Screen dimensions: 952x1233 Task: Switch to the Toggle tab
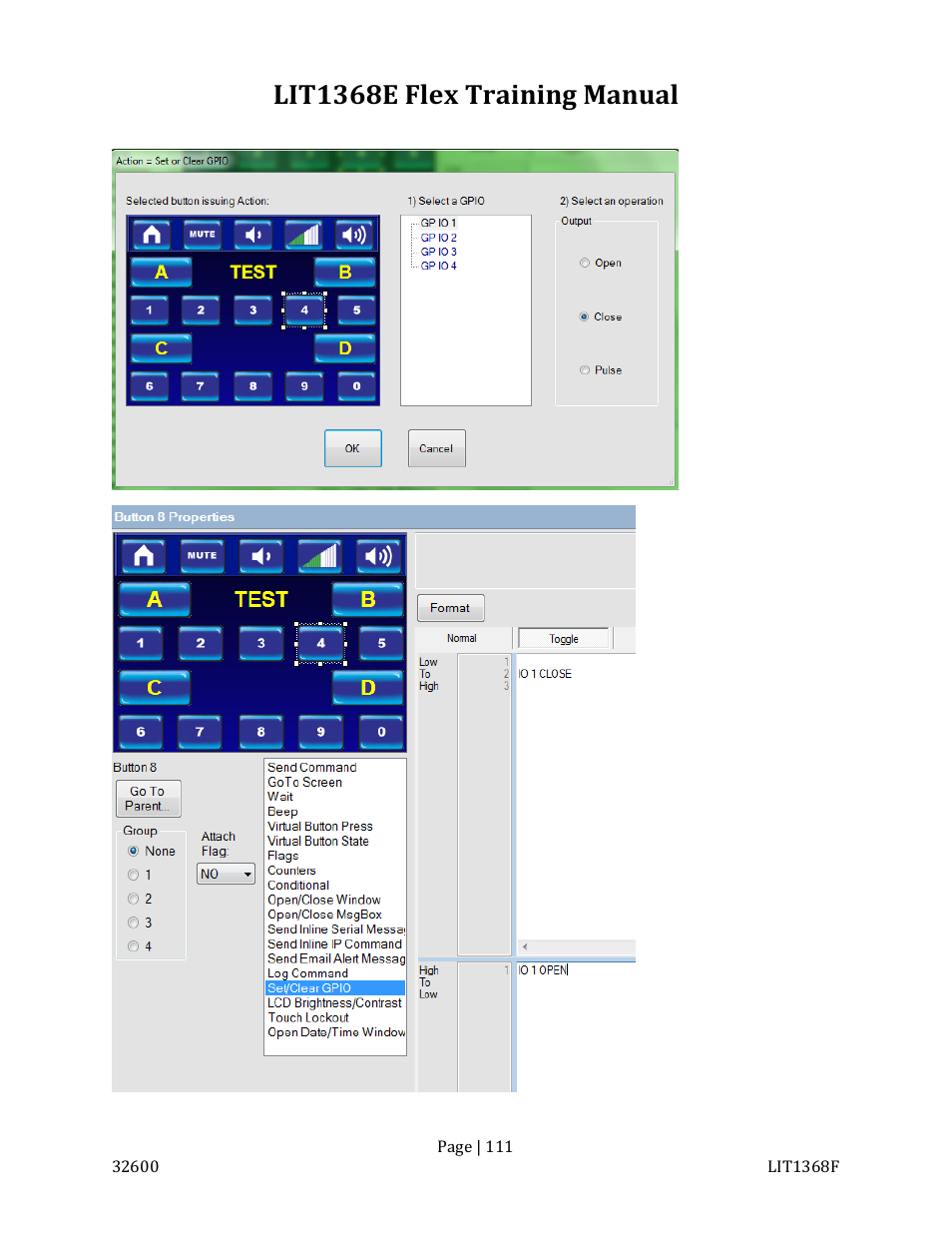point(562,638)
